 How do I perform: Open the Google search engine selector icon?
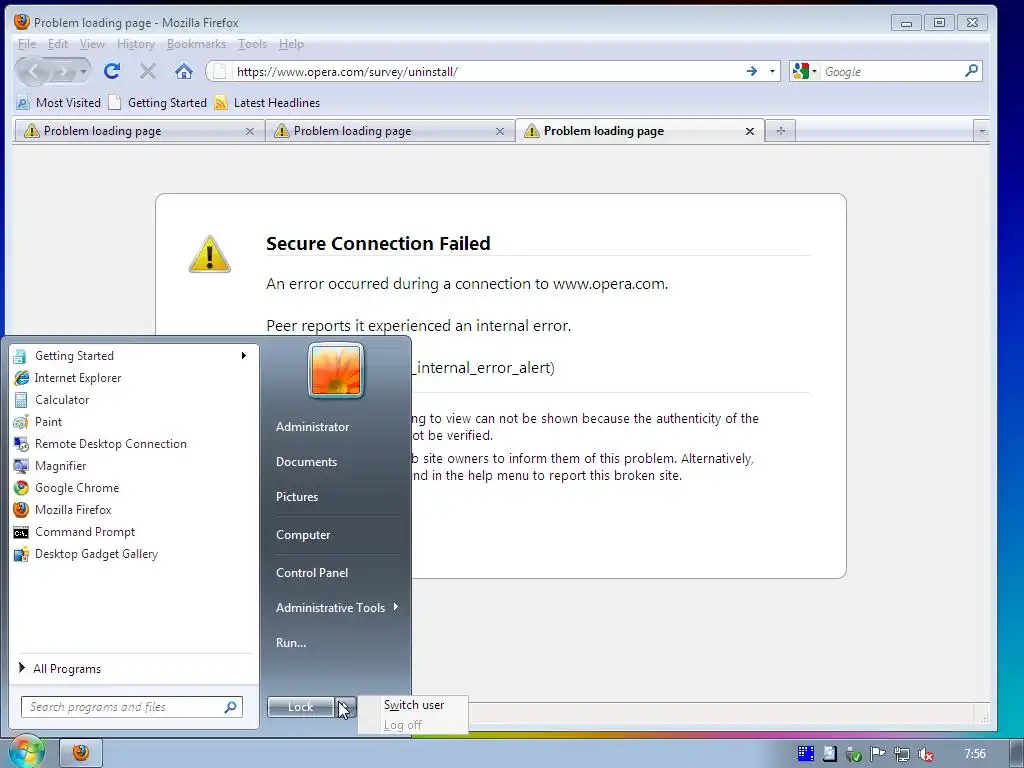(x=804, y=71)
